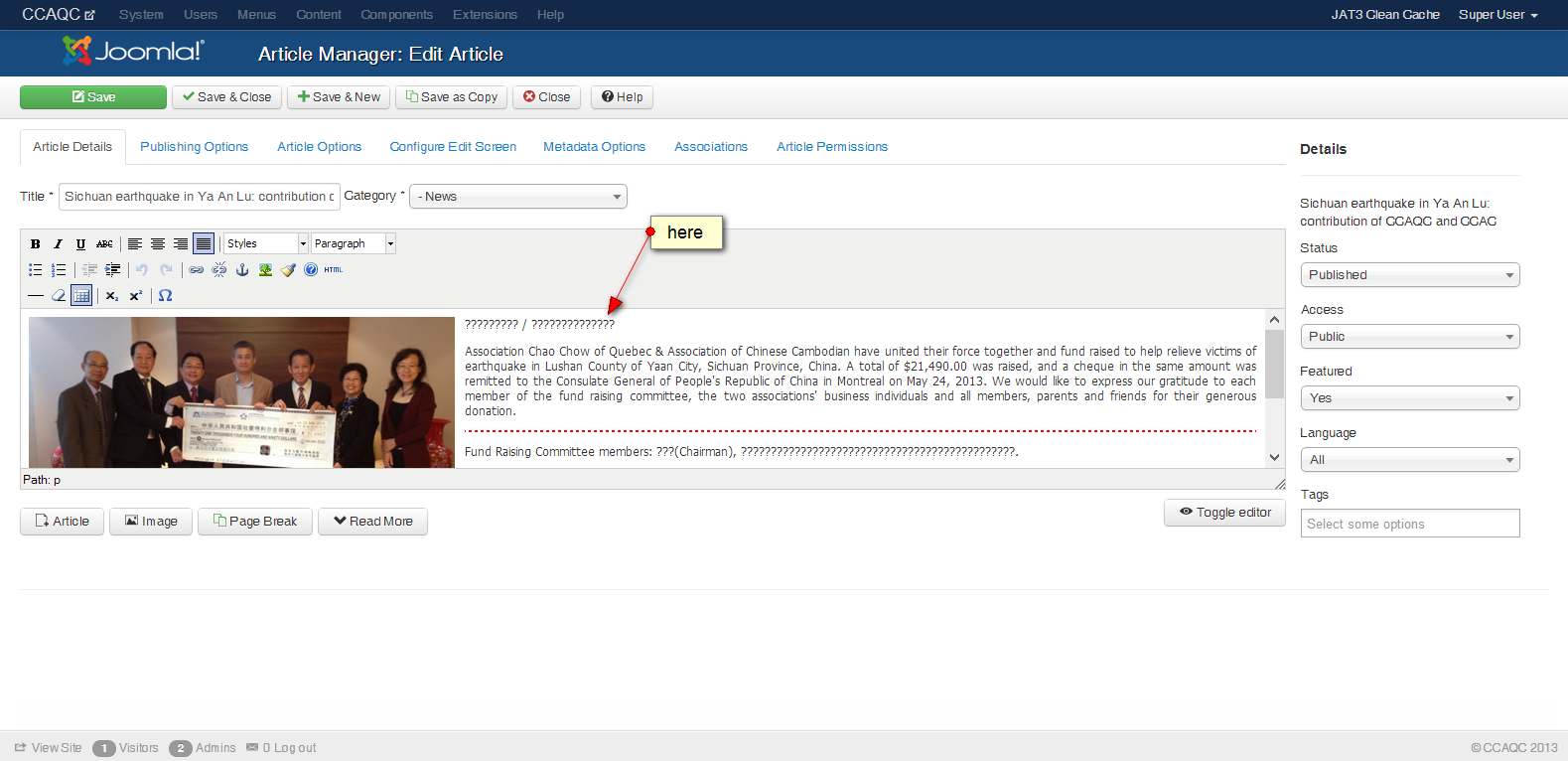Screen dimensions: 1568x761
Task: Insert an anchor in the editor
Action: point(242,269)
